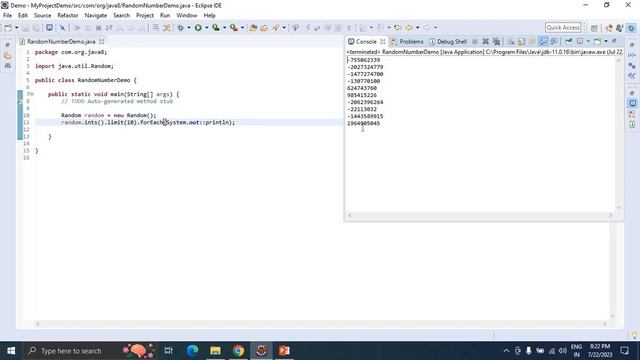Click the Back navigation arrow icon

[x=409, y=28]
